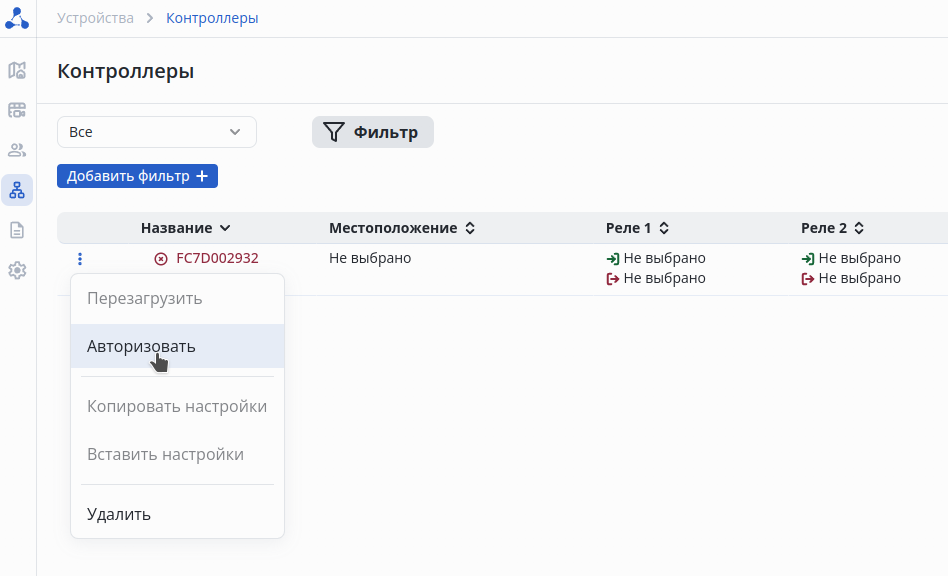Choose Удалить in the context menu

(x=119, y=515)
